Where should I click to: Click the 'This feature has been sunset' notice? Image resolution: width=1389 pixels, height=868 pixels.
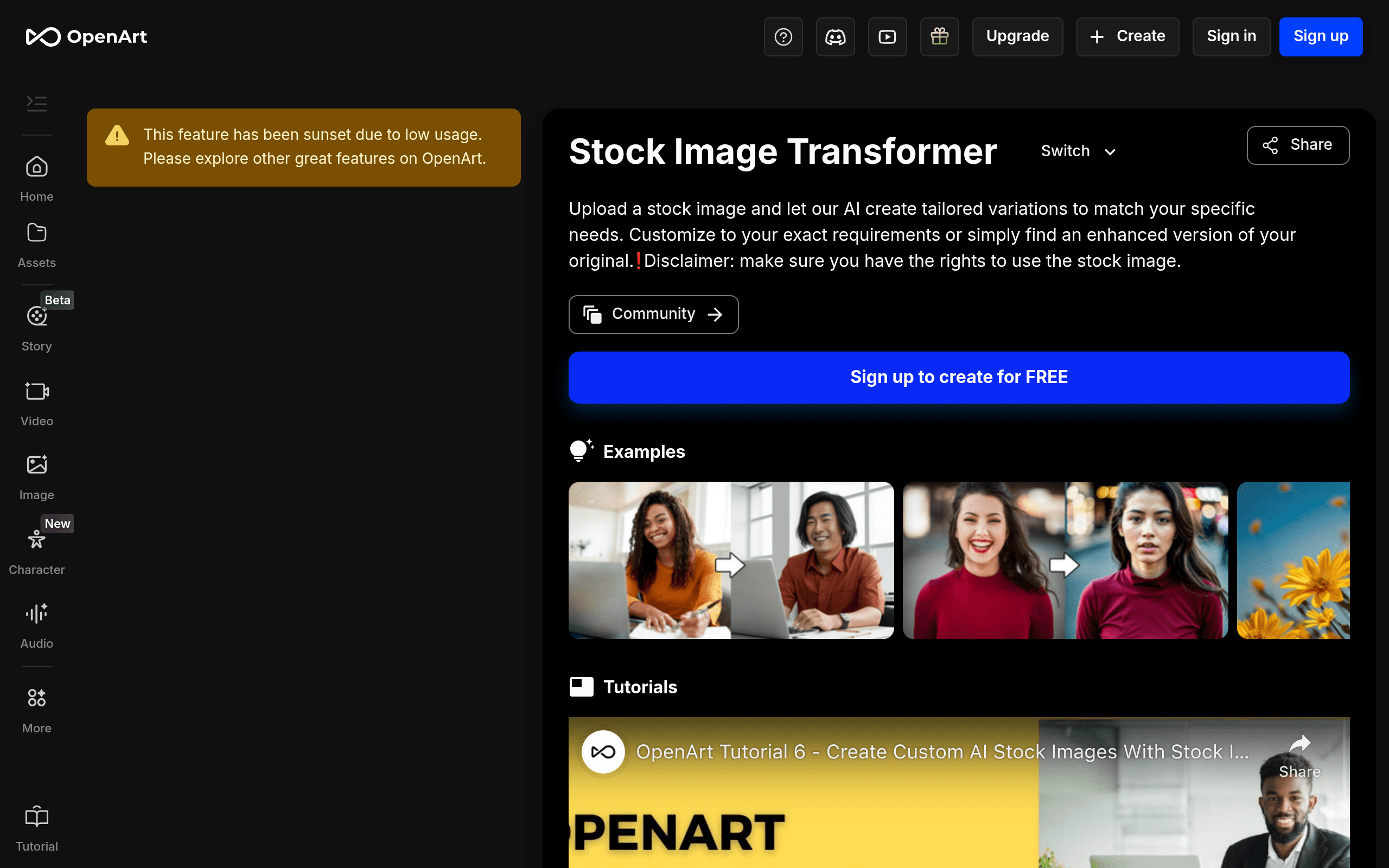point(304,147)
